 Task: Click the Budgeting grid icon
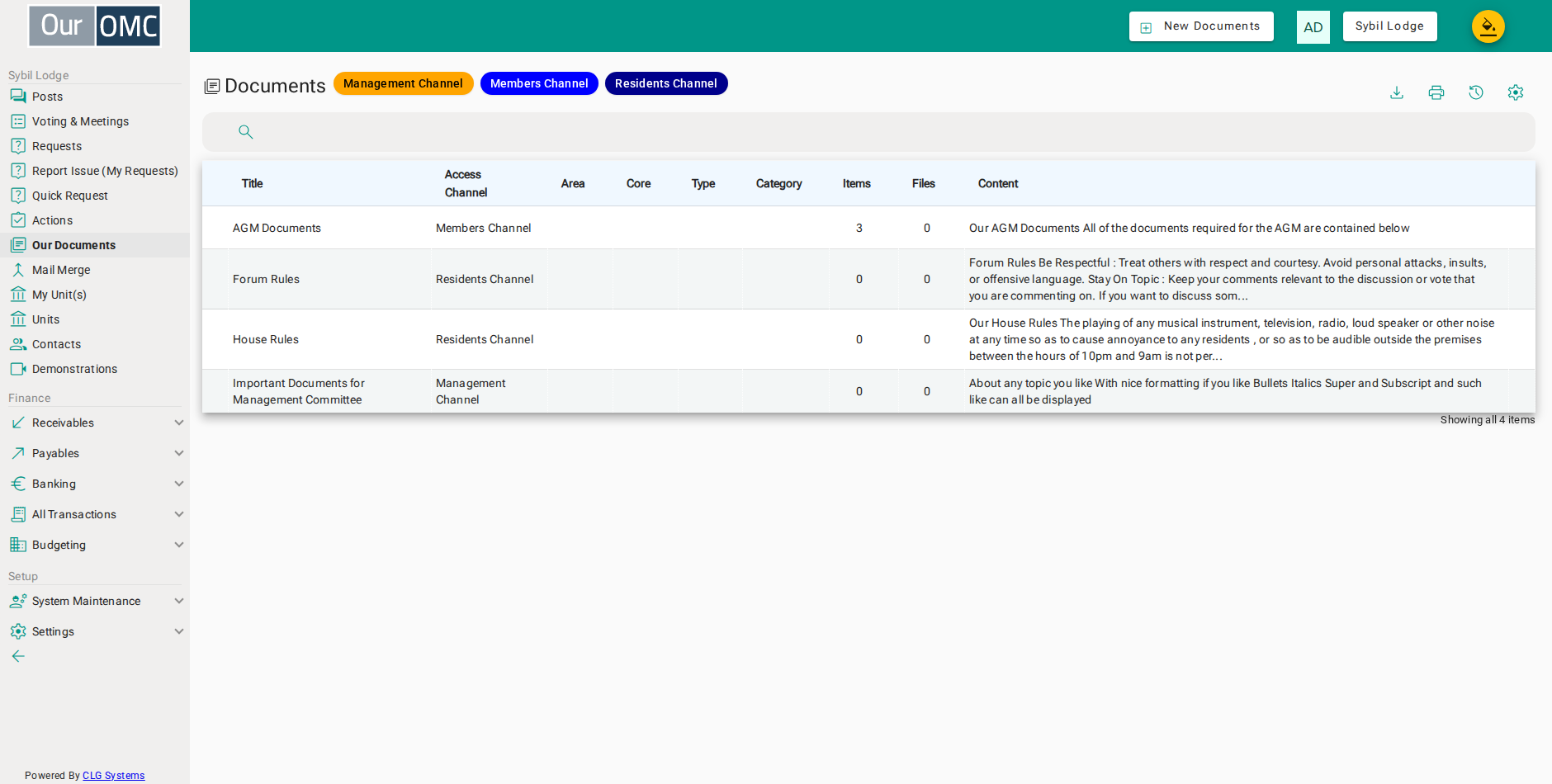point(18,545)
